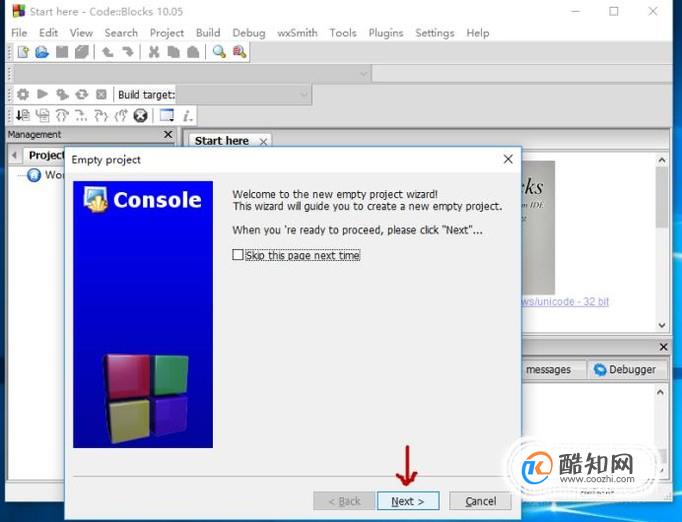
Task: Click the Cancel button in wizard
Action: point(480,501)
